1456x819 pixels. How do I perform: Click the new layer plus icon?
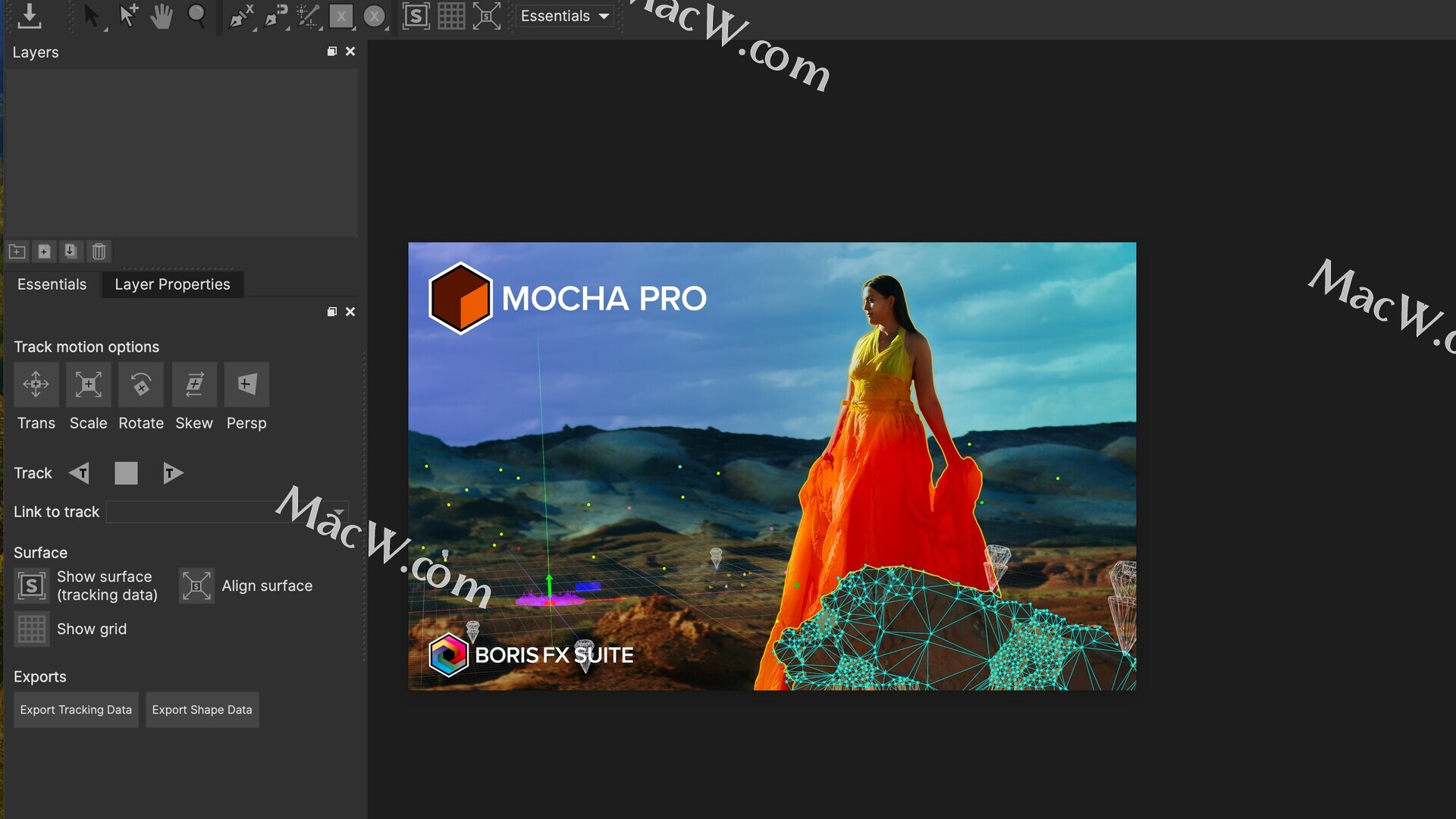(x=44, y=252)
